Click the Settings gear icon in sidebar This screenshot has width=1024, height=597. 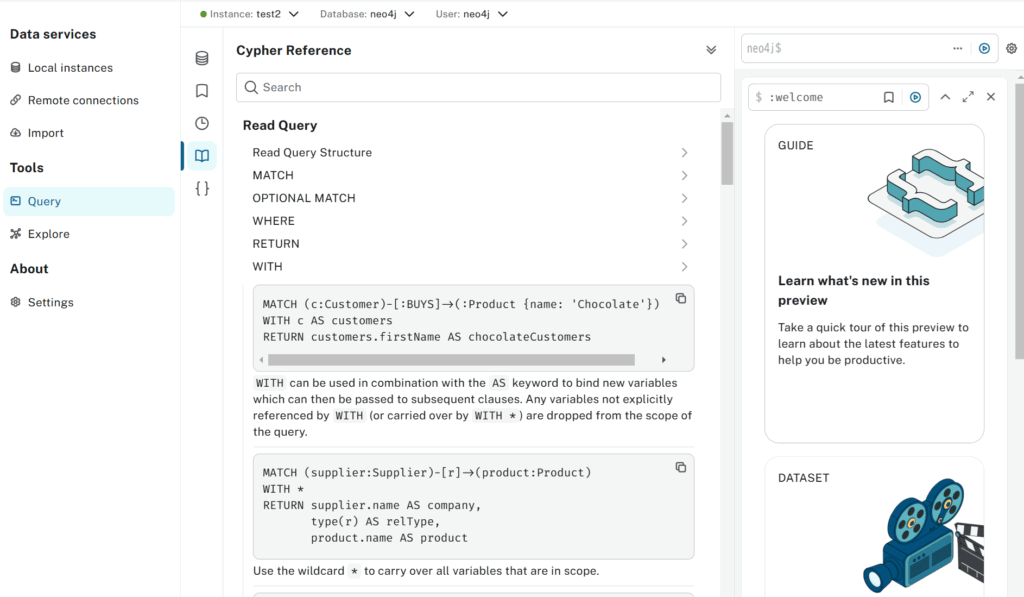16,302
